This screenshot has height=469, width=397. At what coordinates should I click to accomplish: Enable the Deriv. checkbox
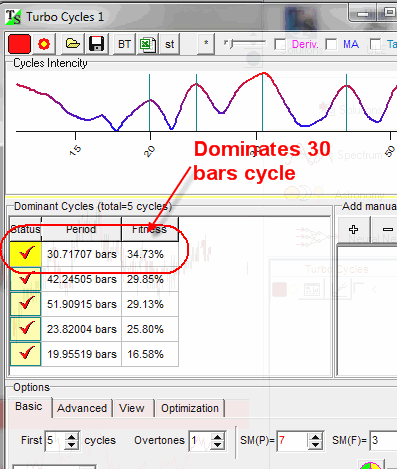coord(280,44)
